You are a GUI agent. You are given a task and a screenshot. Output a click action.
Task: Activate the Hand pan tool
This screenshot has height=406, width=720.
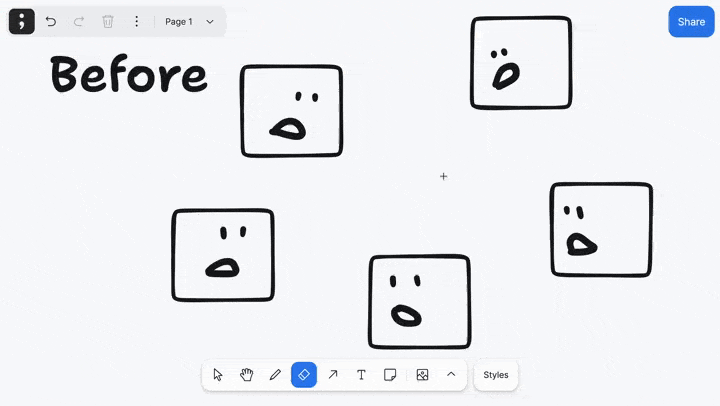tap(247, 375)
